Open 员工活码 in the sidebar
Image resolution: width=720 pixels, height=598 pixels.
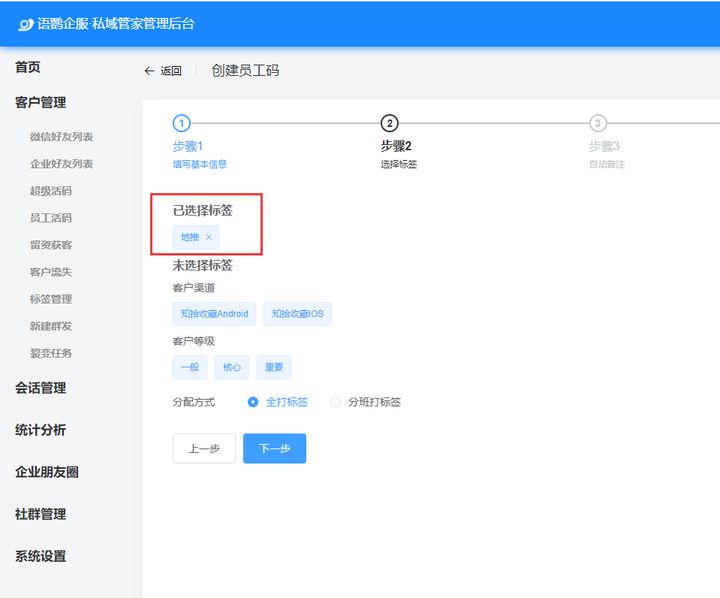(51, 218)
